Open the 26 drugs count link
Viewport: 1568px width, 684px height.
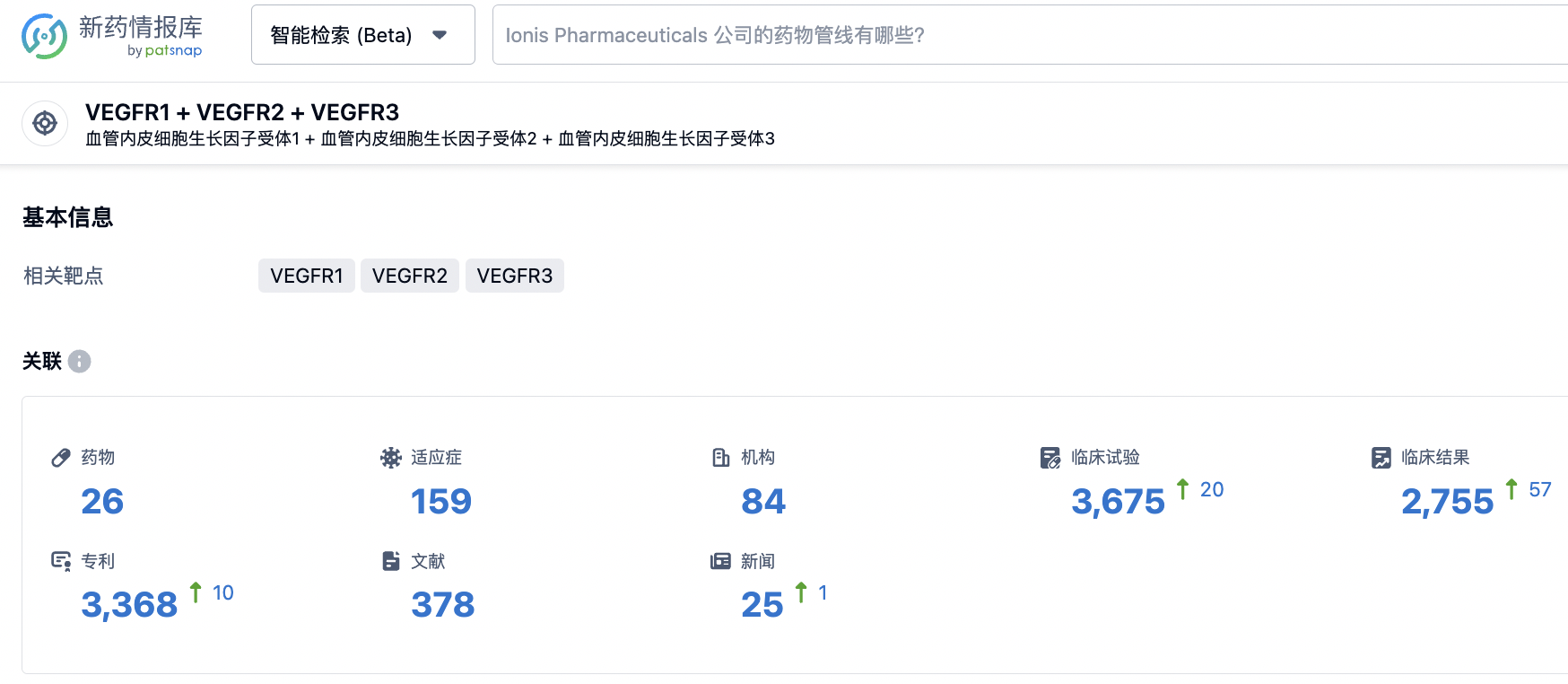(x=102, y=502)
